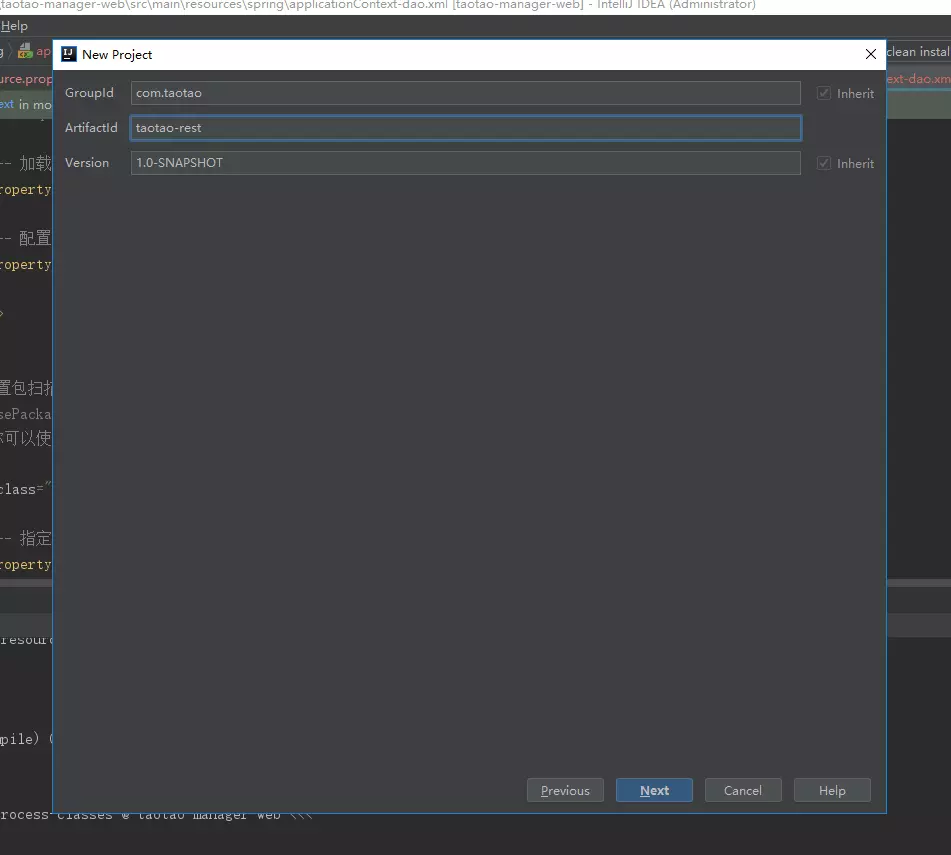Toggle Inherit checkbox next to Version

[824, 163]
